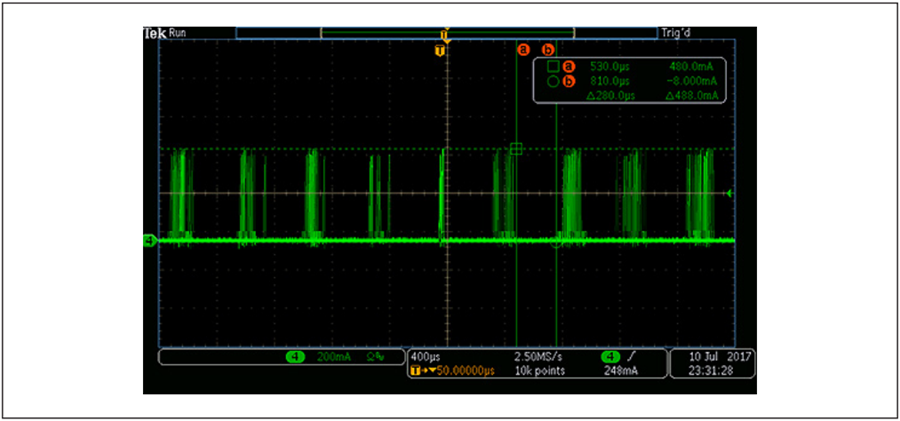Viewport: 900px width, 421px height.
Task: Click the waveform record overview bar at top
Action: click(447, 33)
